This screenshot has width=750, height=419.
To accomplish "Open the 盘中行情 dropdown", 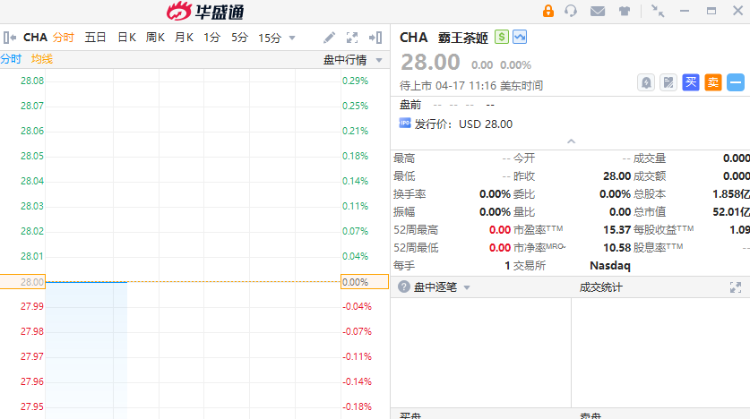I will click(x=352, y=60).
